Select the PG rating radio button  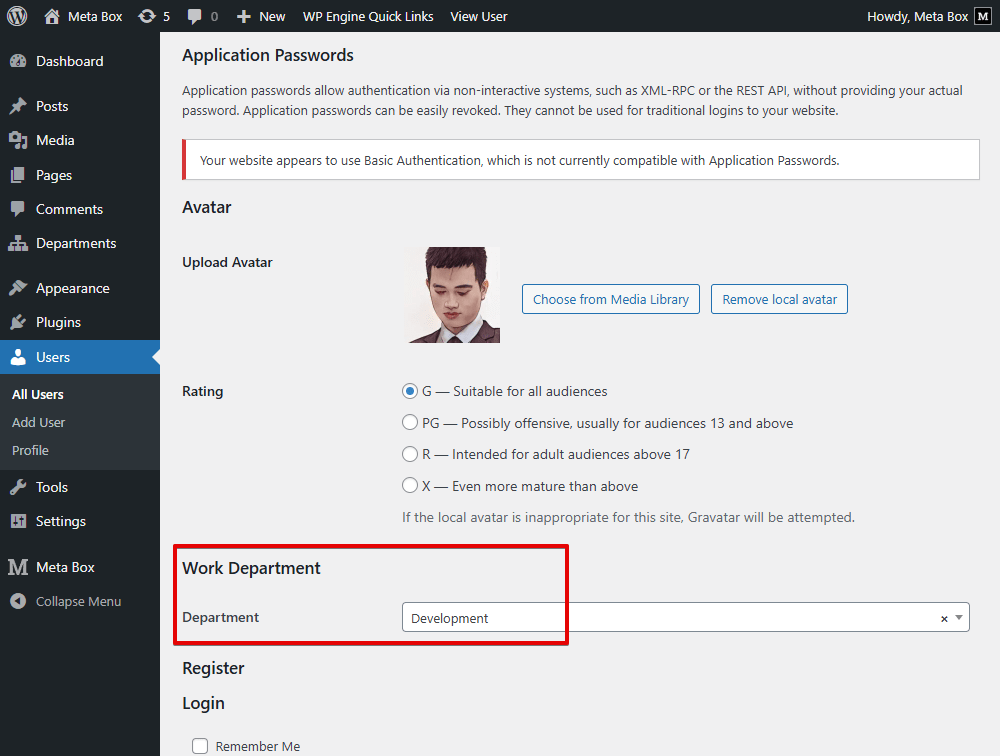(x=410, y=423)
